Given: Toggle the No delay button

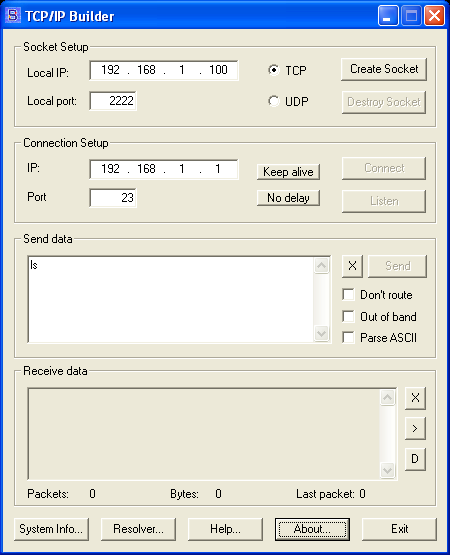Looking at the screenshot, I should click(x=288, y=198).
